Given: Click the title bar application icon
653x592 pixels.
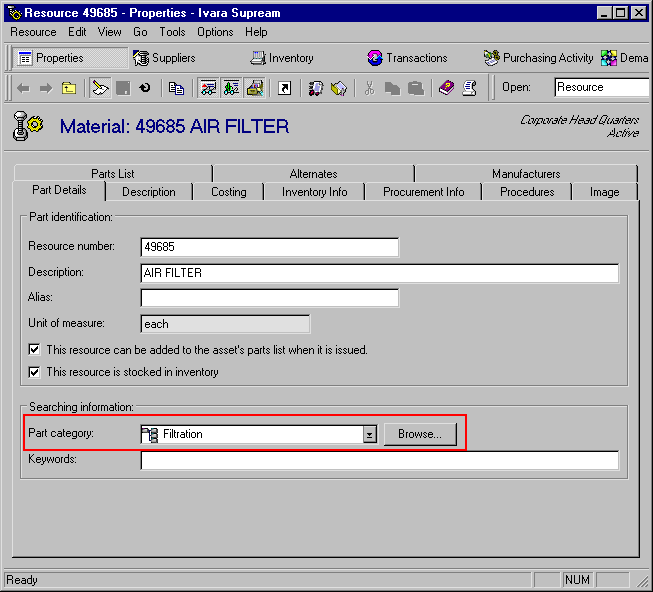Looking at the screenshot, I should (14, 13).
